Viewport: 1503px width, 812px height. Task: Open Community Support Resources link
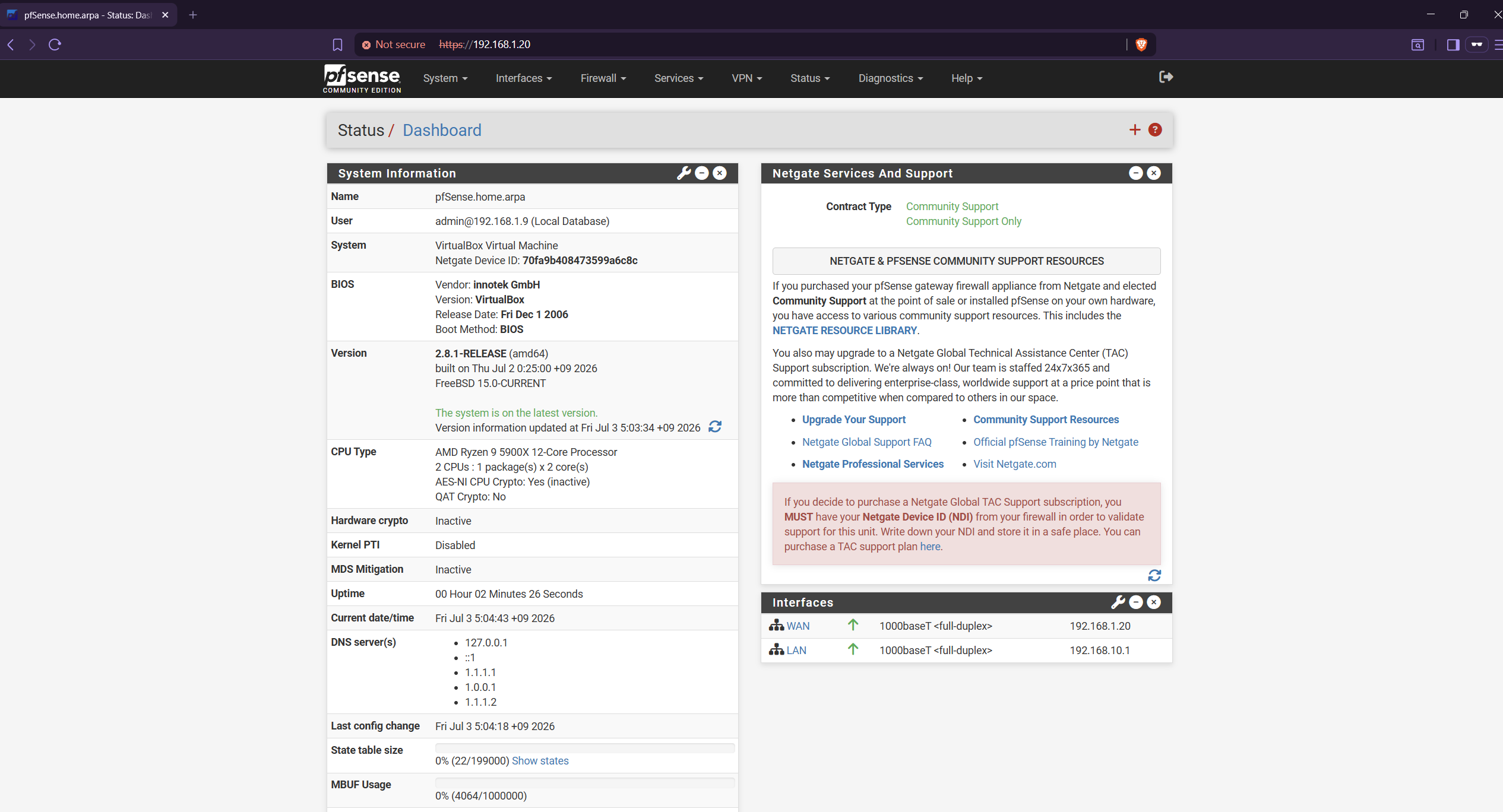pos(1046,420)
